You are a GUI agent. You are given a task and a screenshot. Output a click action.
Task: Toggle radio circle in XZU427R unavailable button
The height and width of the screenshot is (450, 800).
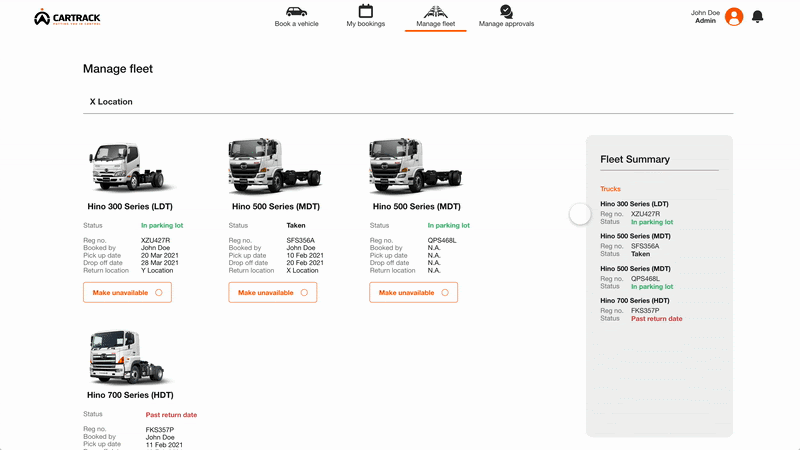pyautogui.click(x=159, y=292)
